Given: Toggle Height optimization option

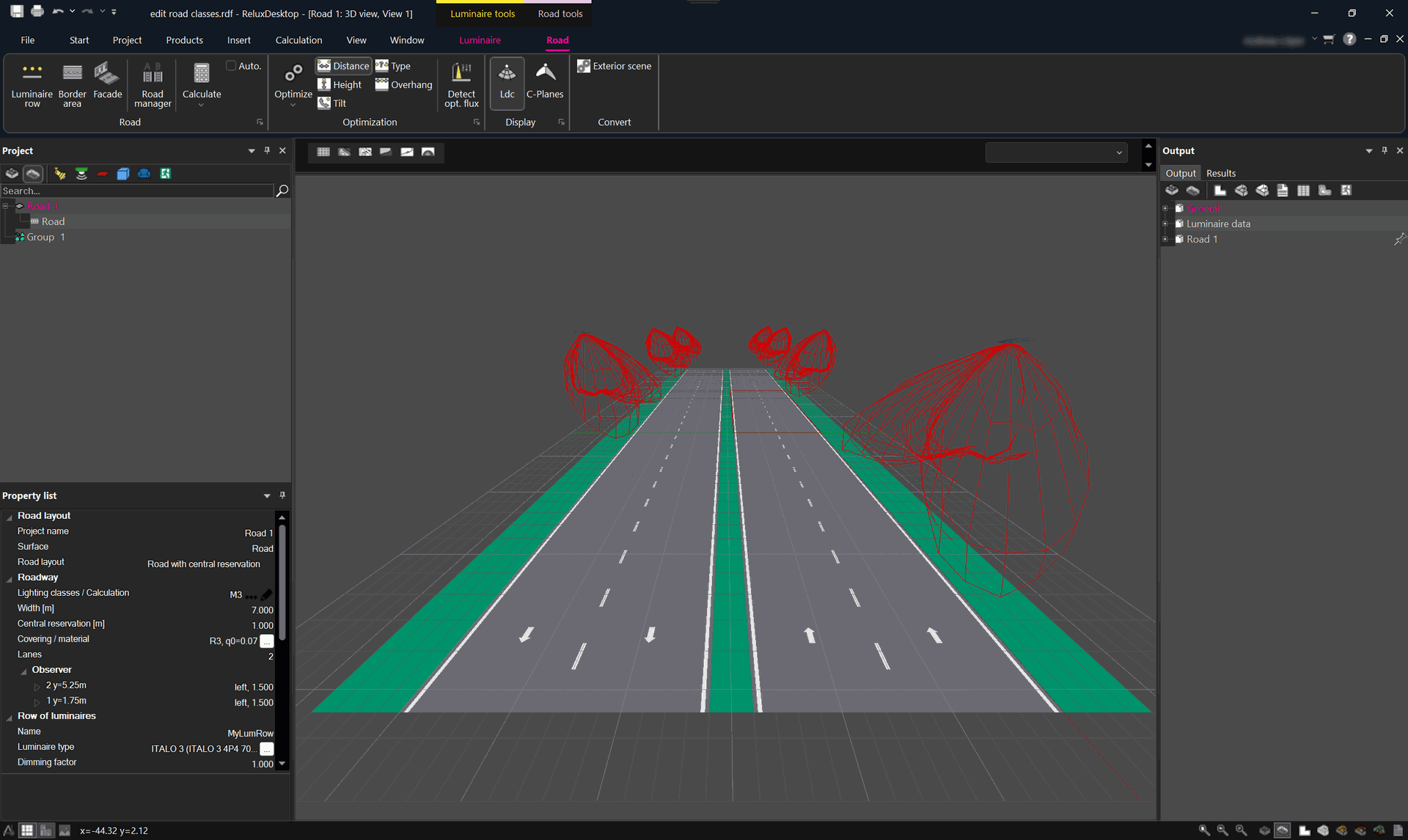Looking at the screenshot, I should (340, 84).
